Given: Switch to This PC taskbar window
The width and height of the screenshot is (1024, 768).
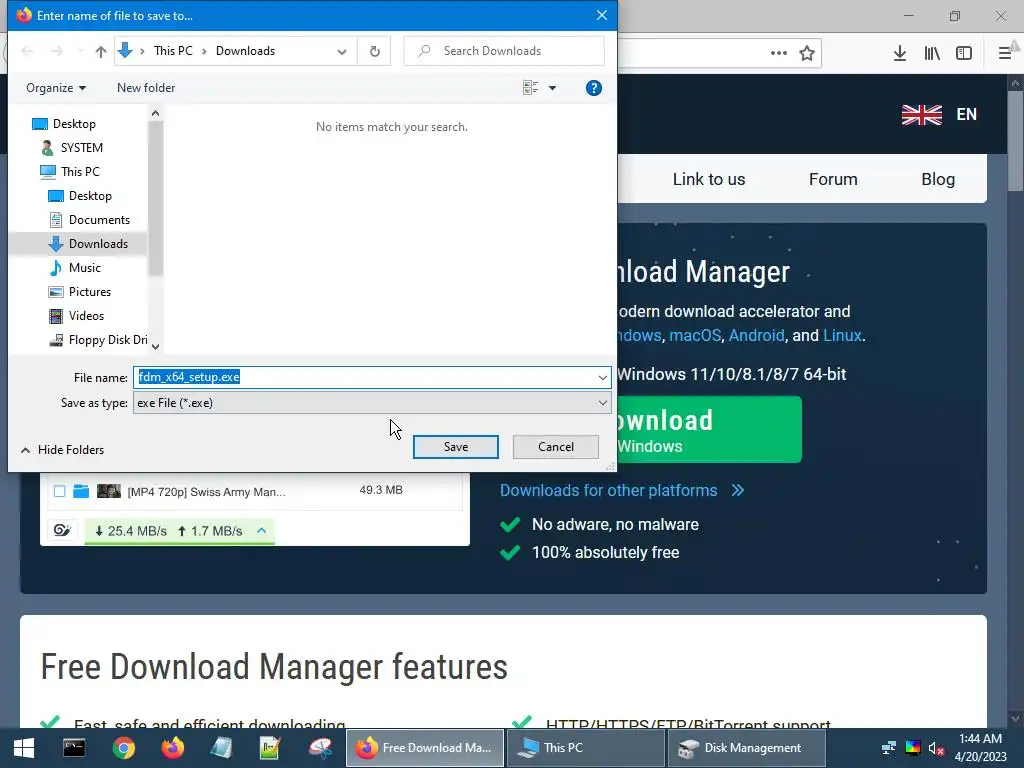Looking at the screenshot, I should [585, 748].
